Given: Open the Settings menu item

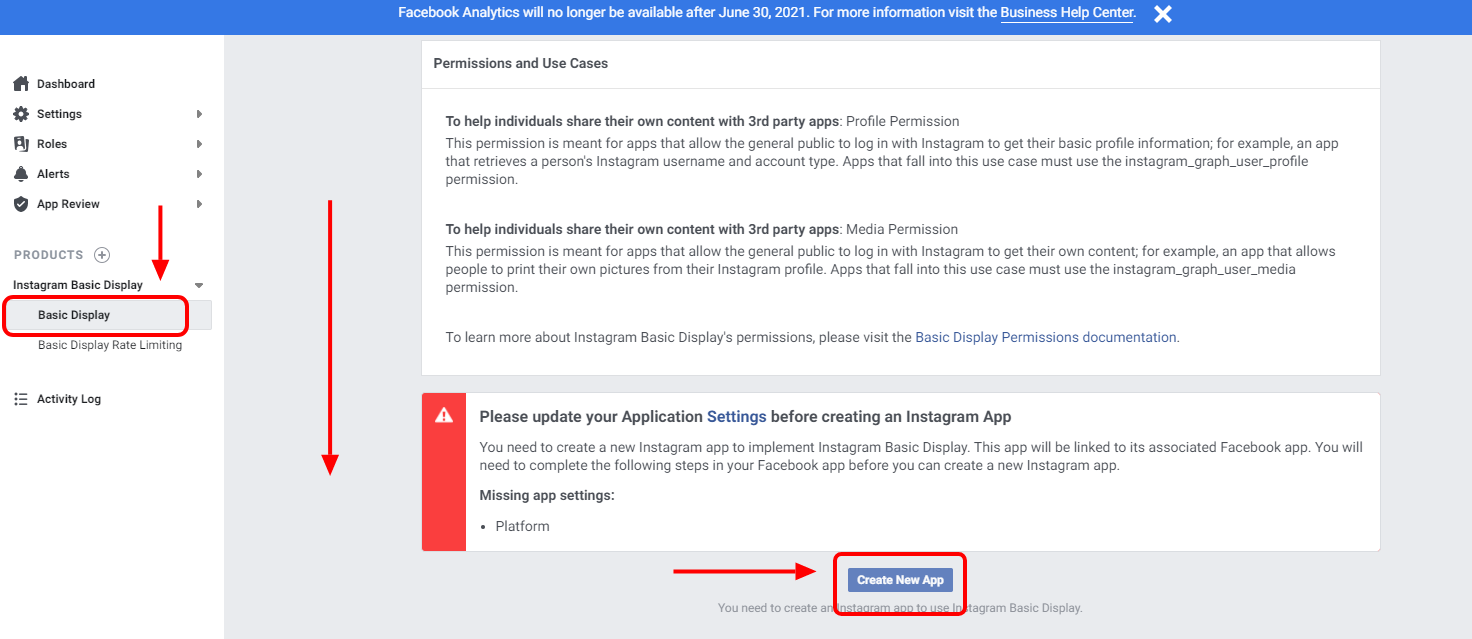Looking at the screenshot, I should (60, 114).
